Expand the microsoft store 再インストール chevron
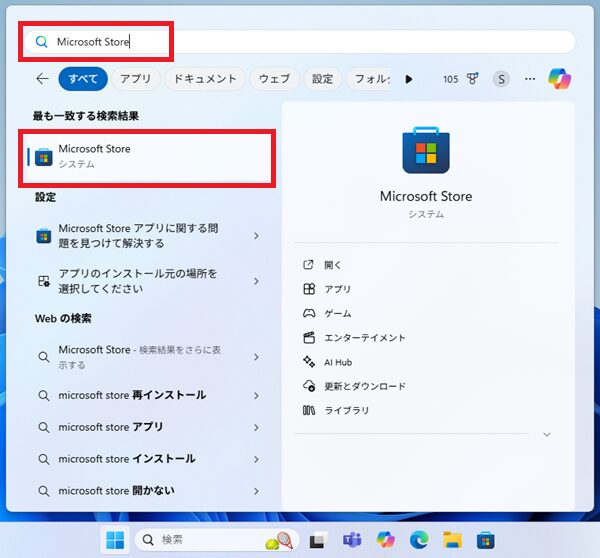The image size is (600, 558). coord(256,396)
